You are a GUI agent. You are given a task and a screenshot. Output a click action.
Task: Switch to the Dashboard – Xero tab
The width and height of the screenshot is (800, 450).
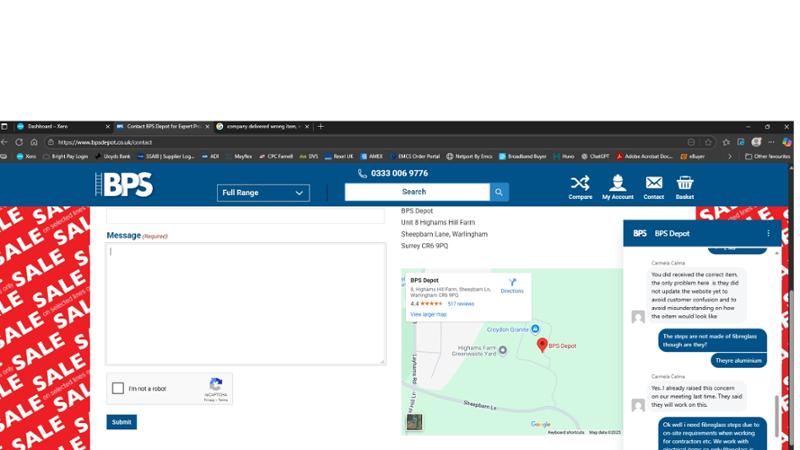click(x=63, y=127)
